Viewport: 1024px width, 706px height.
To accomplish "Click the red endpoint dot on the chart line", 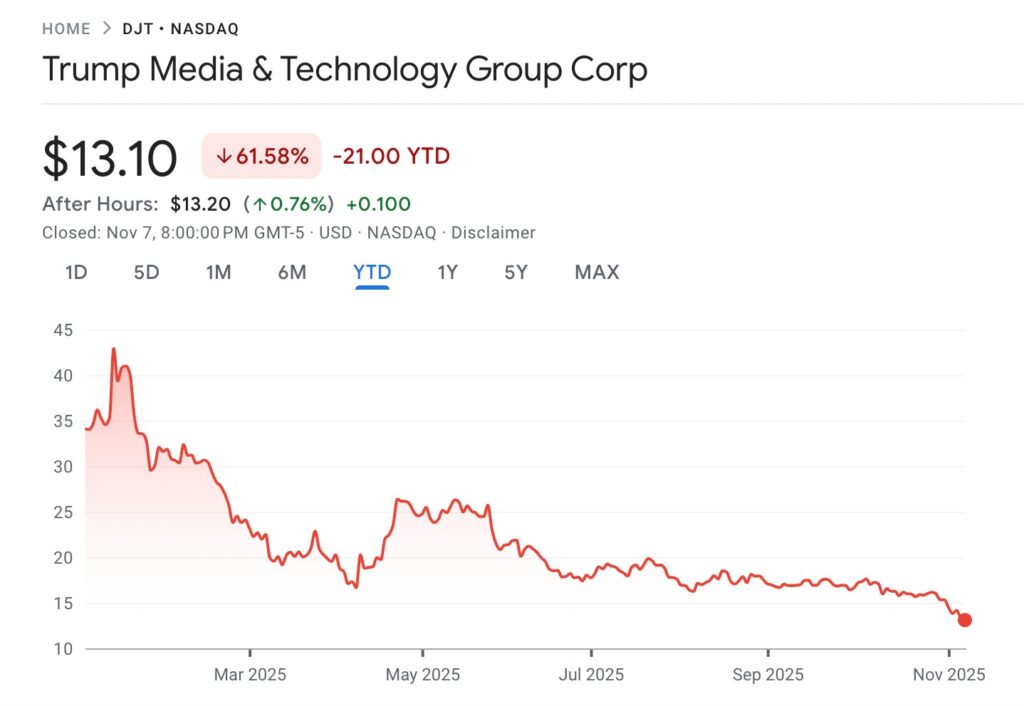I will [x=966, y=620].
